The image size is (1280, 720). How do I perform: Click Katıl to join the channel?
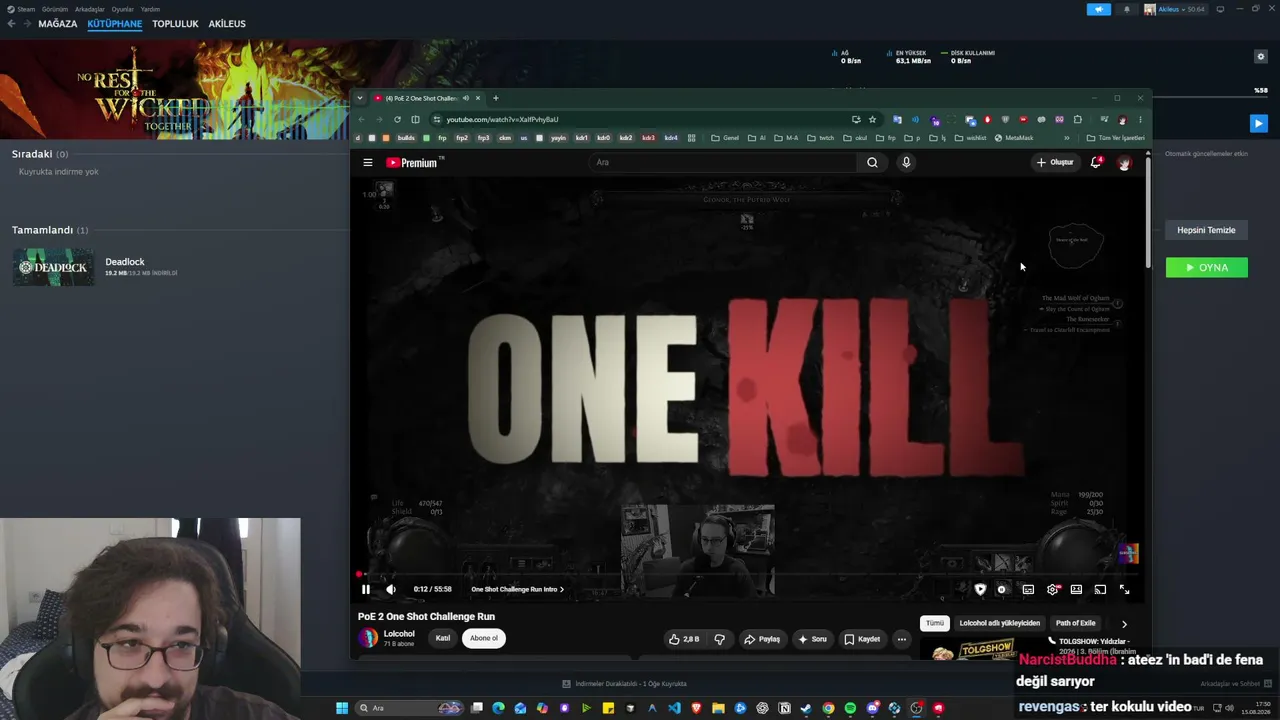442,638
